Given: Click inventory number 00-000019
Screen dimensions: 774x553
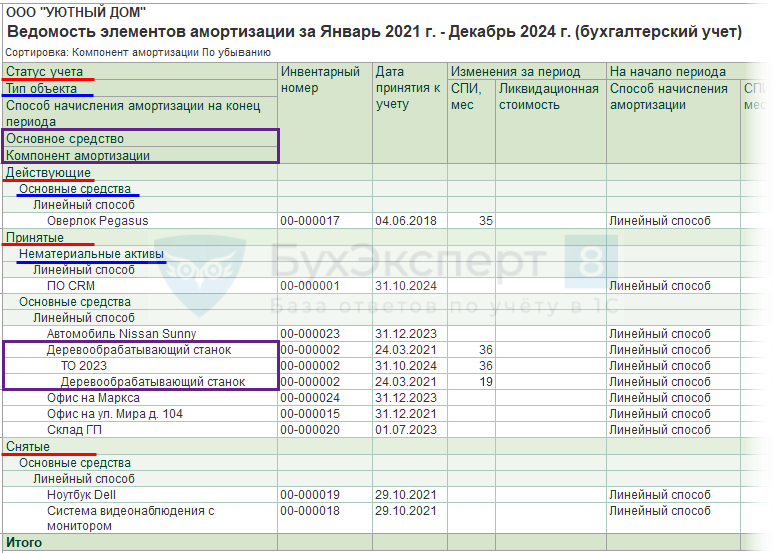Looking at the screenshot, I should 310,495.
